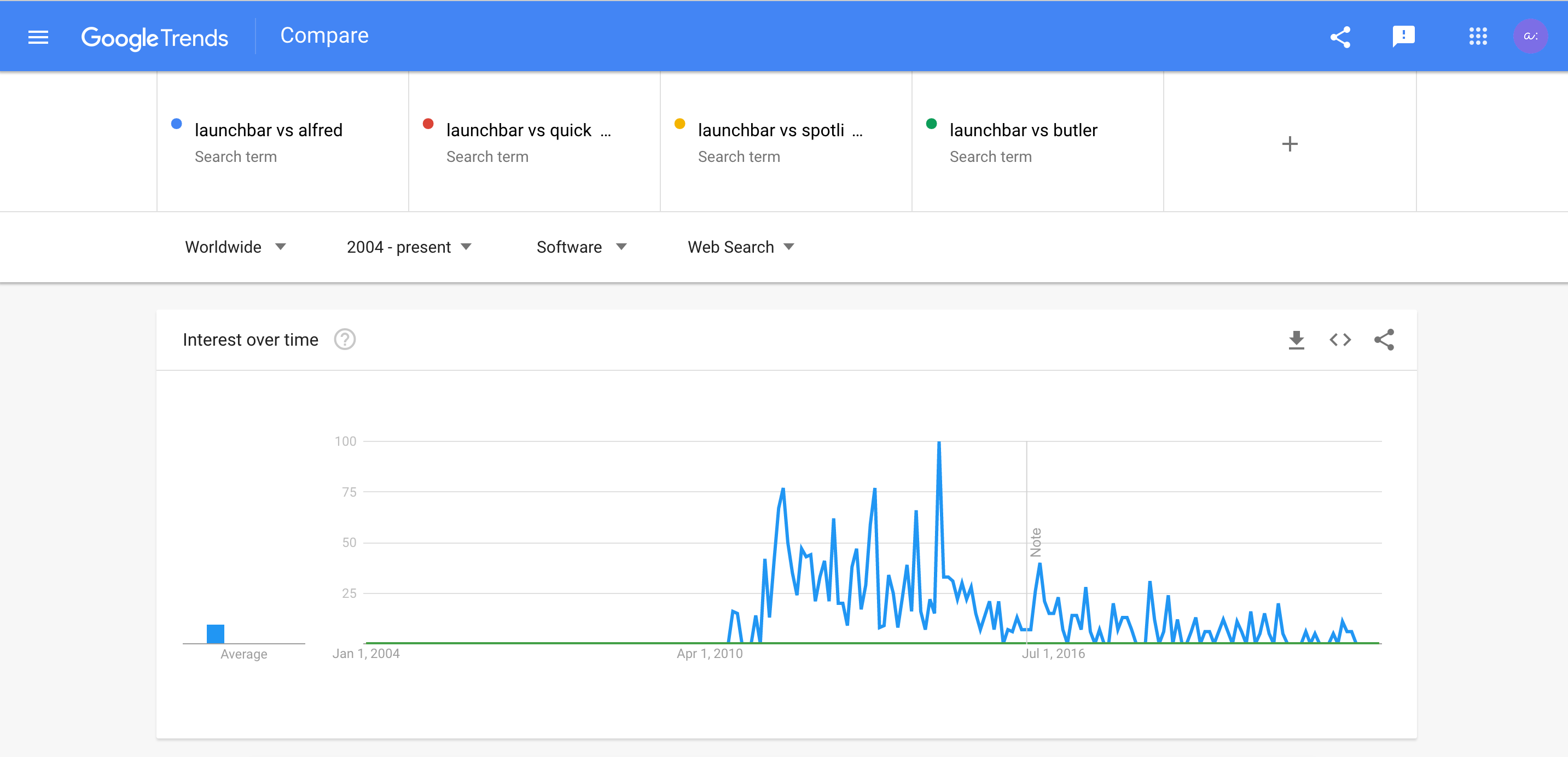The width and height of the screenshot is (1568, 757).
Task: Open the send feedback icon
Action: [x=1403, y=37]
